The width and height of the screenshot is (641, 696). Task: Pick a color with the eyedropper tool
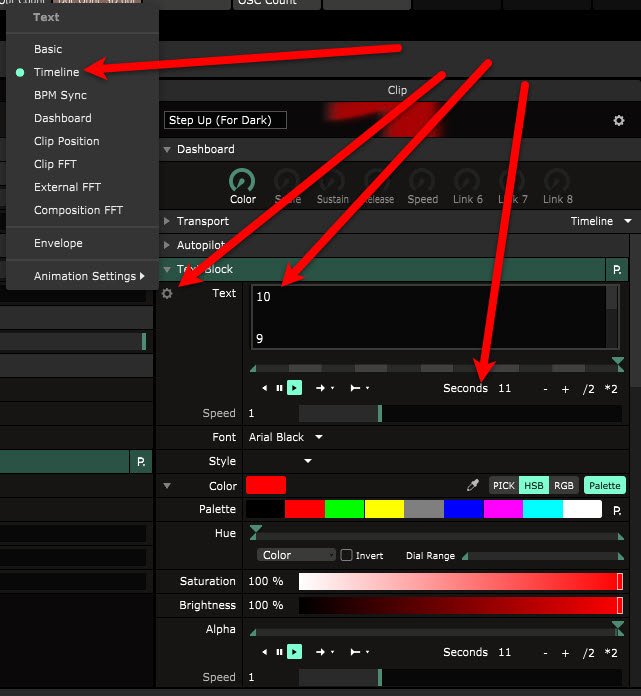point(473,486)
